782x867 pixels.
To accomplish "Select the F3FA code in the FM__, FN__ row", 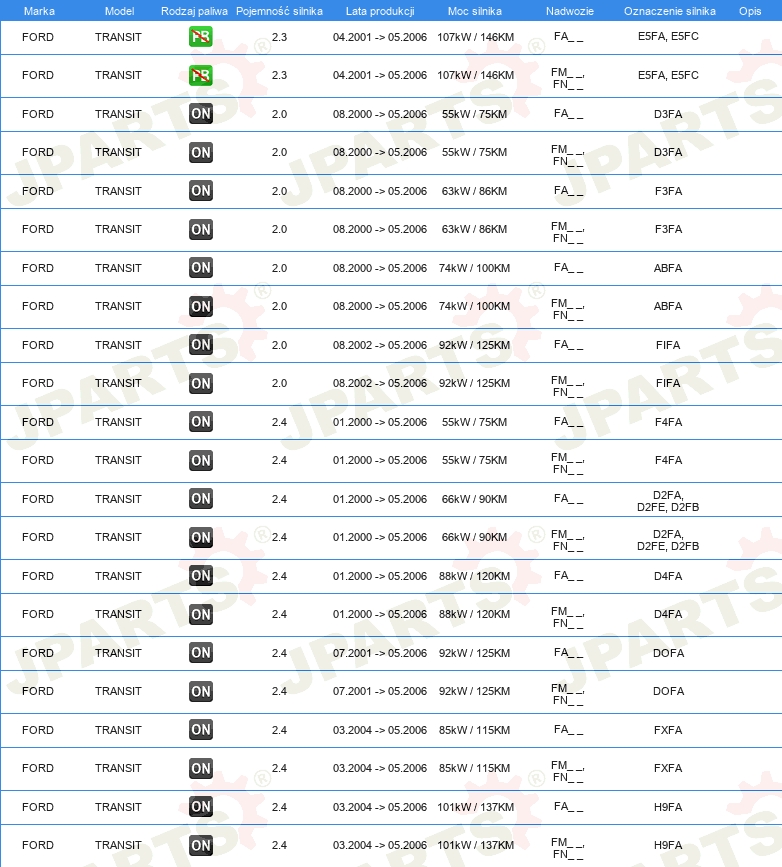I will point(668,229).
